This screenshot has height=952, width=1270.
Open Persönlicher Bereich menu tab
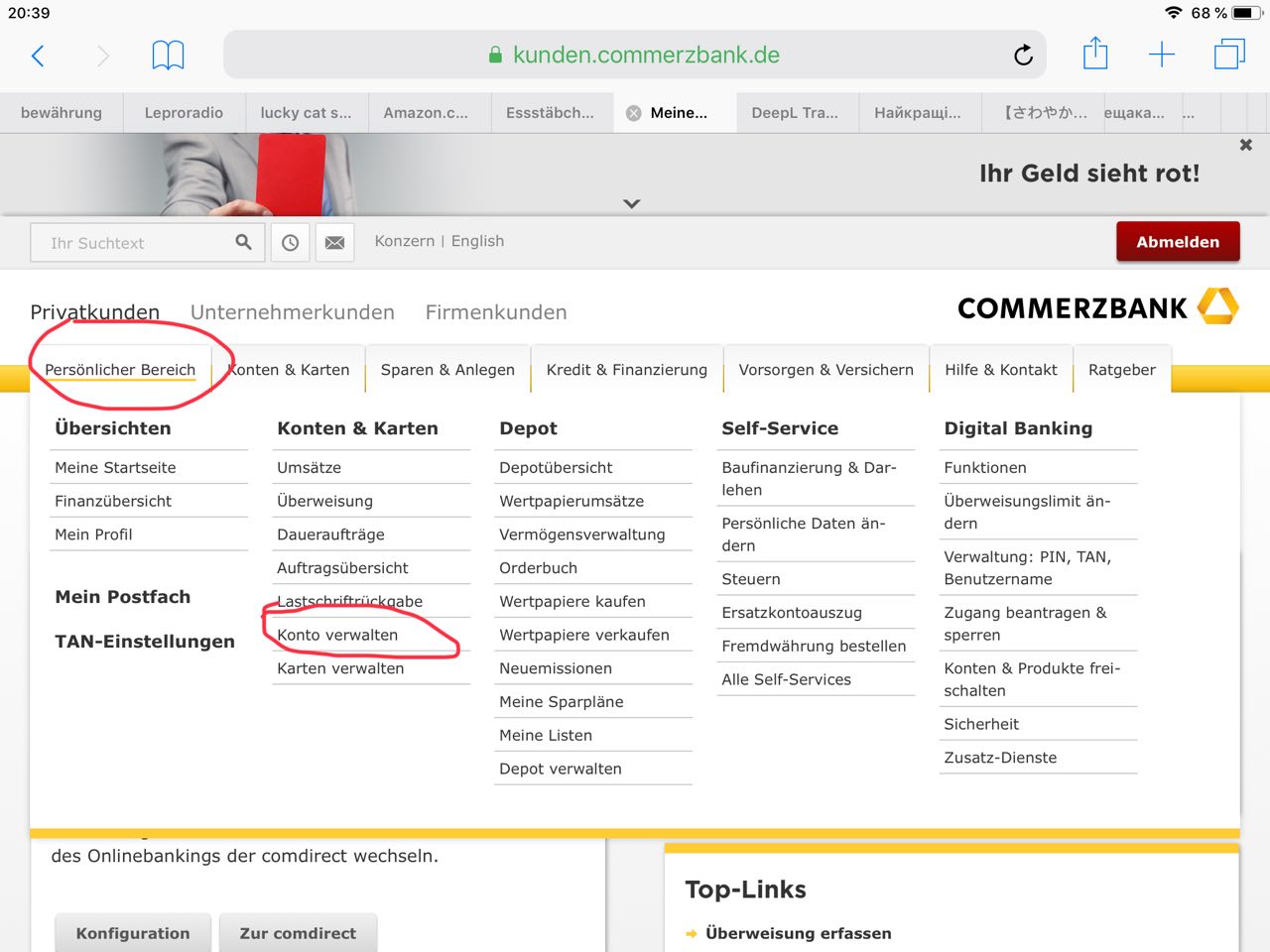120,370
